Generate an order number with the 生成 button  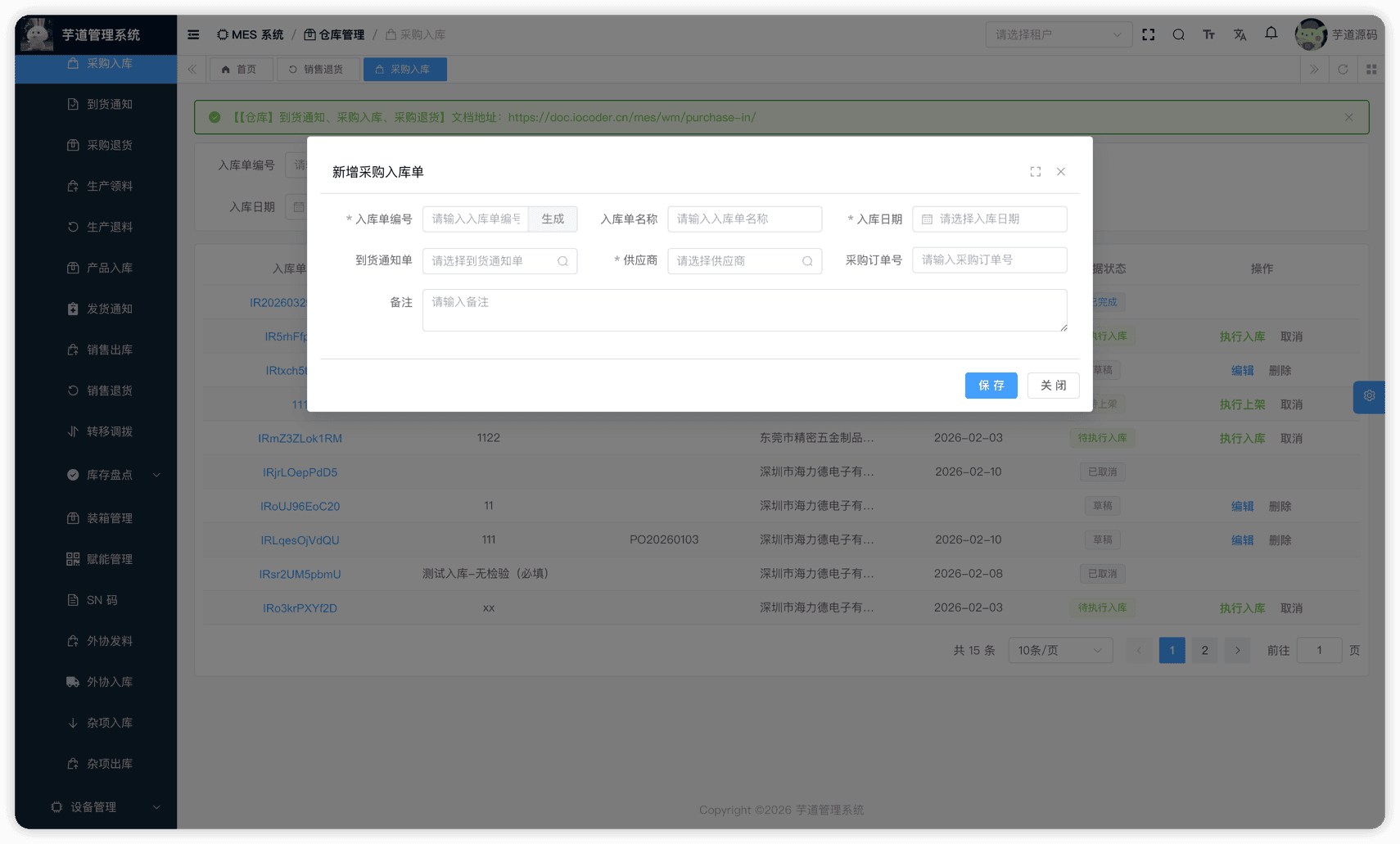(553, 219)
